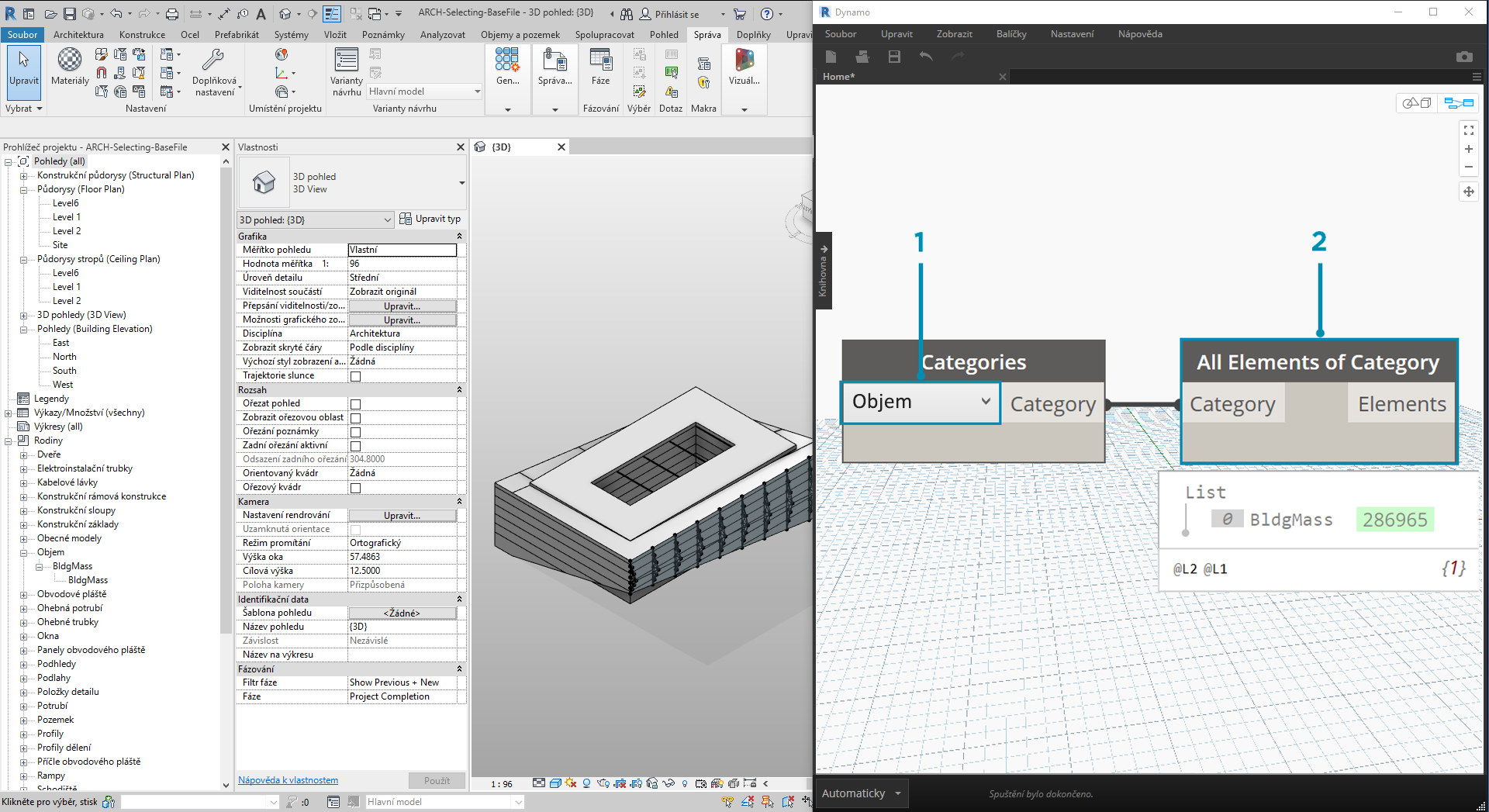This screenshot has width=1489, height=812.
Task: Toggle Ořezat pohled checkbox
Action: coord(355,404)
